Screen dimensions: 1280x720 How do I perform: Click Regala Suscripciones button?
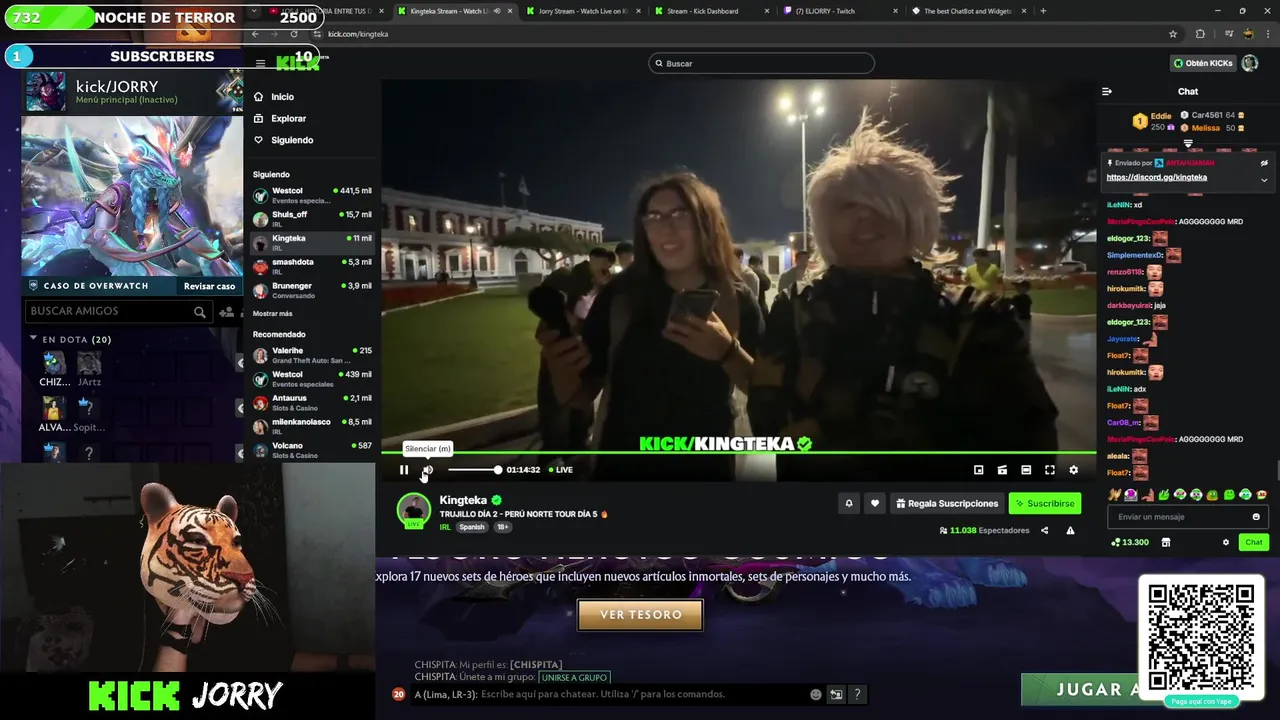pyautogui.click(x=946, y=503)
